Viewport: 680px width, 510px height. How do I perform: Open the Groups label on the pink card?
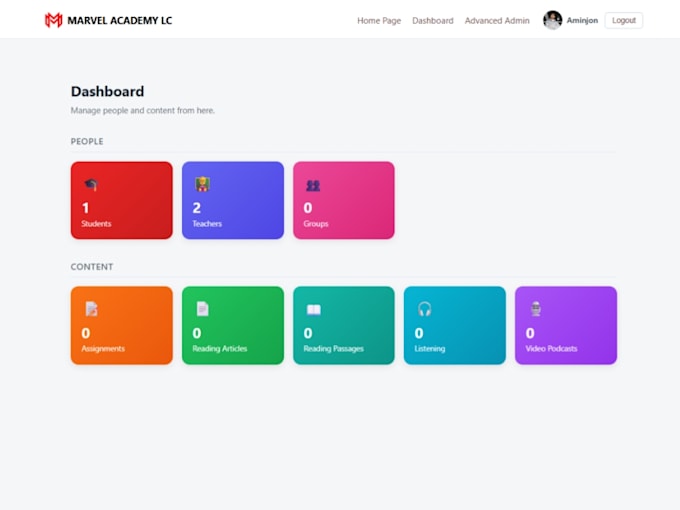[x=316, y=224]
